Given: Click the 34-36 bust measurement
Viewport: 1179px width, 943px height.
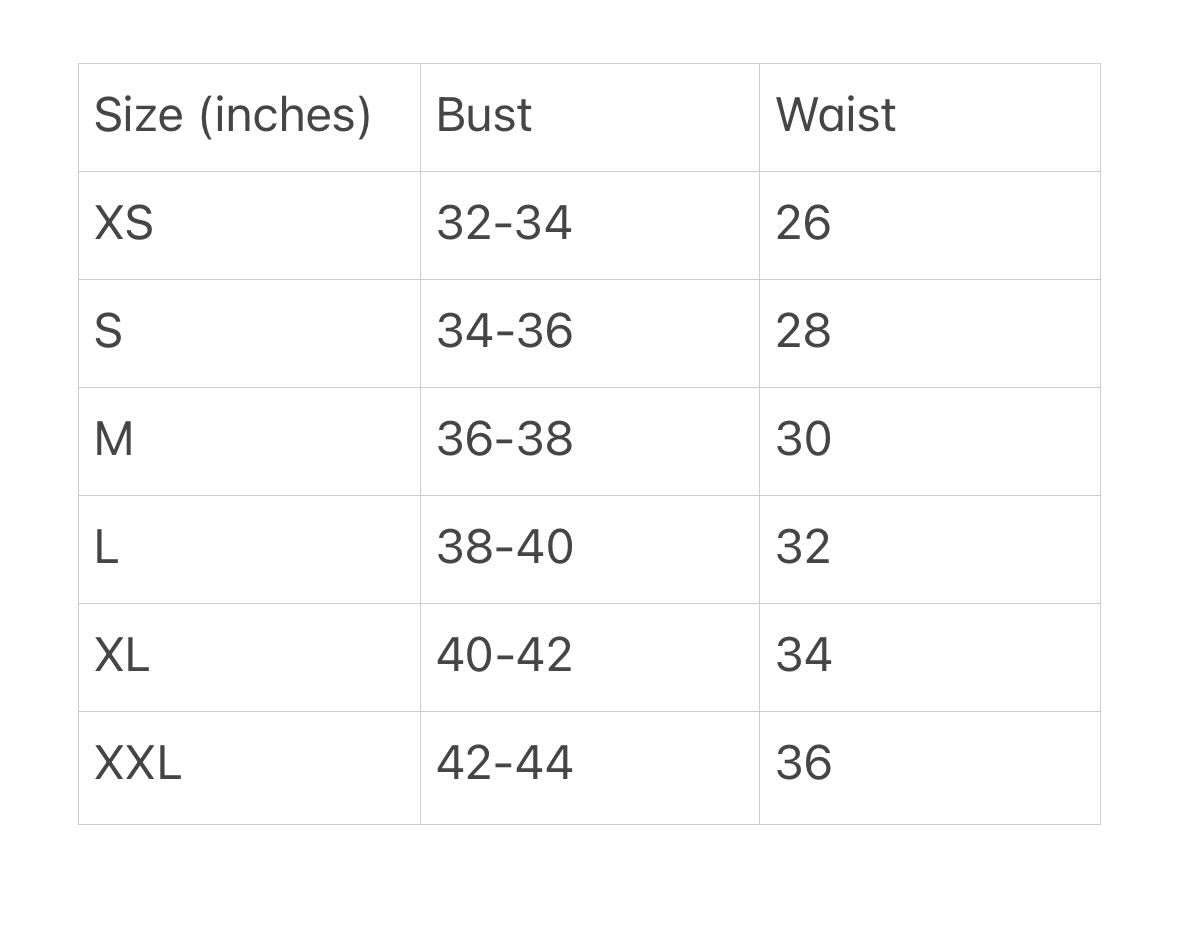Looking at the screenshot, I should tap(504, 331).
